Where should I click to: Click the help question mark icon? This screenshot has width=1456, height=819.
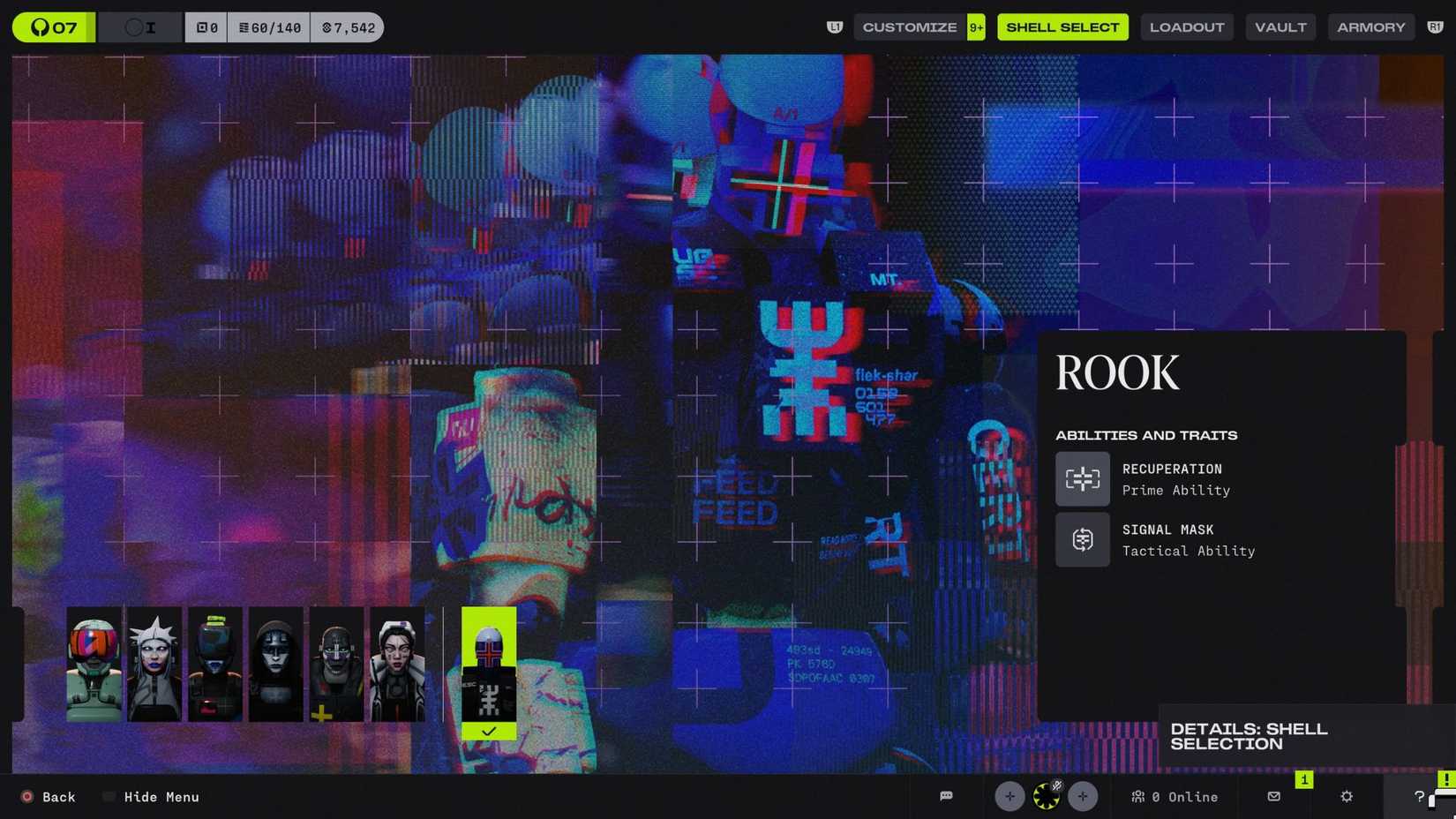(1417, 797)
